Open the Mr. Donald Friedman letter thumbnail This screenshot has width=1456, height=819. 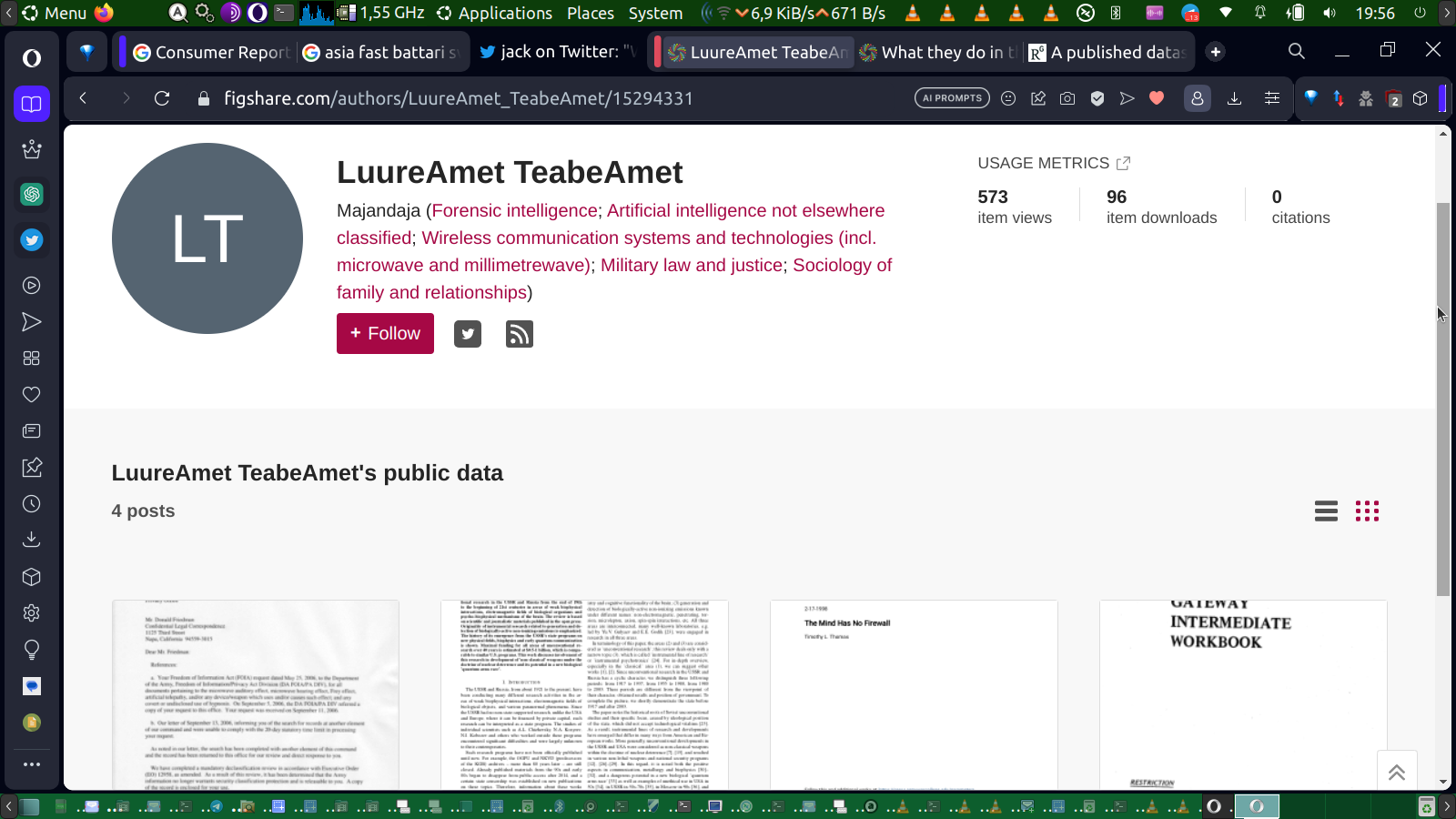pos(256,695)
